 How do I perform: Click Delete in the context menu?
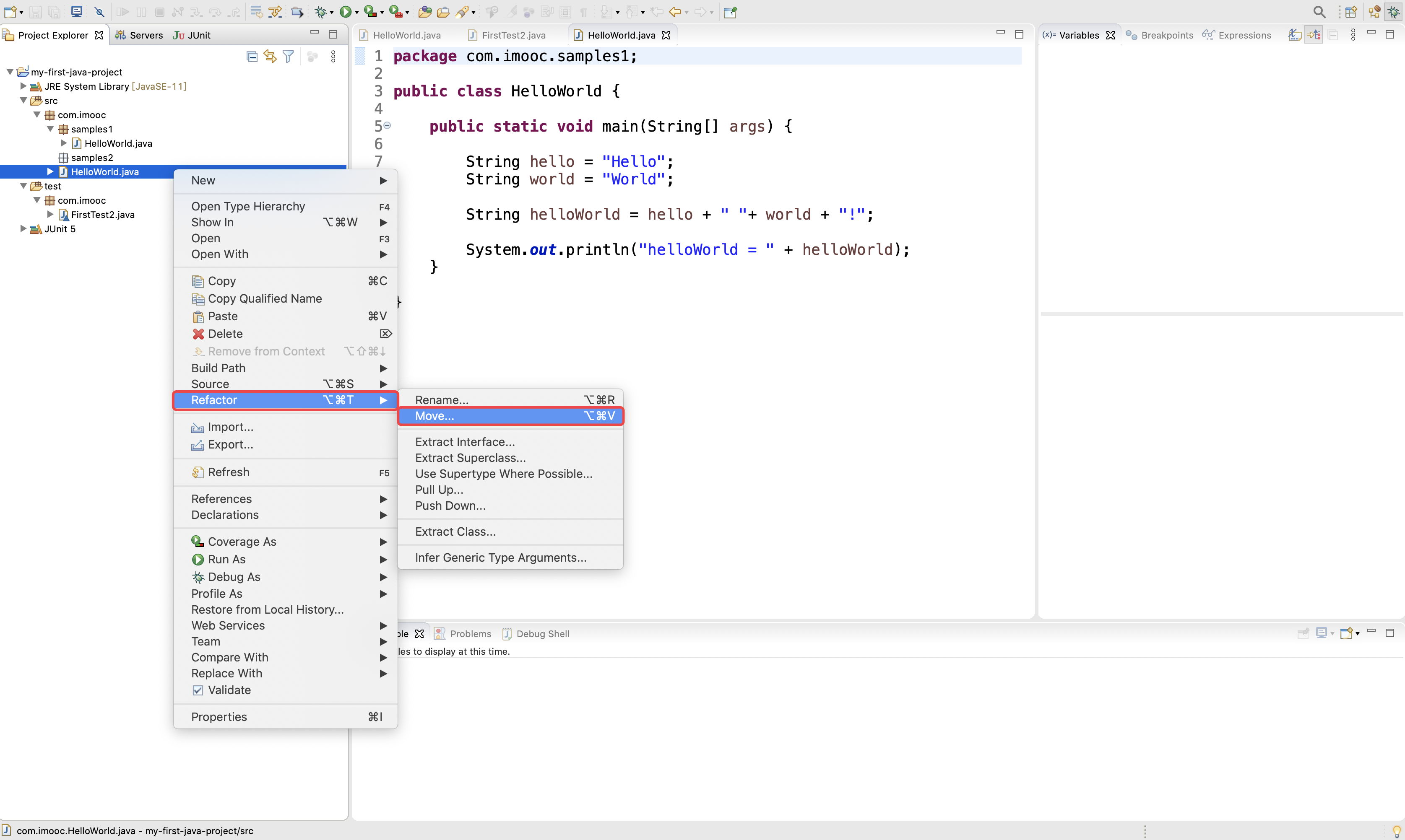(x=286, y=333)
